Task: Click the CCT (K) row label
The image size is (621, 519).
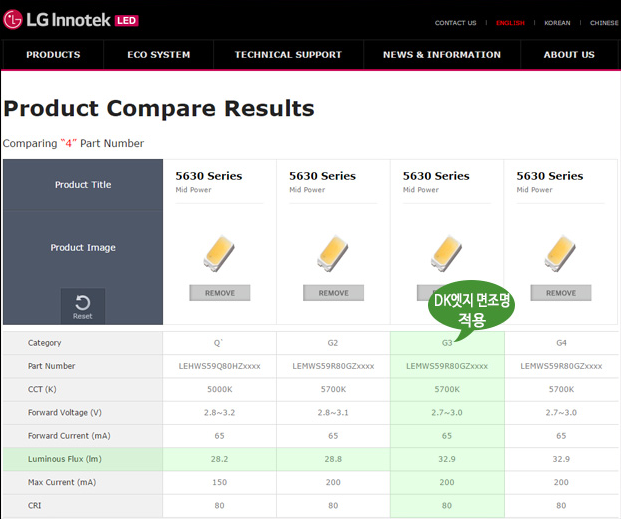Action: (42, 389)
